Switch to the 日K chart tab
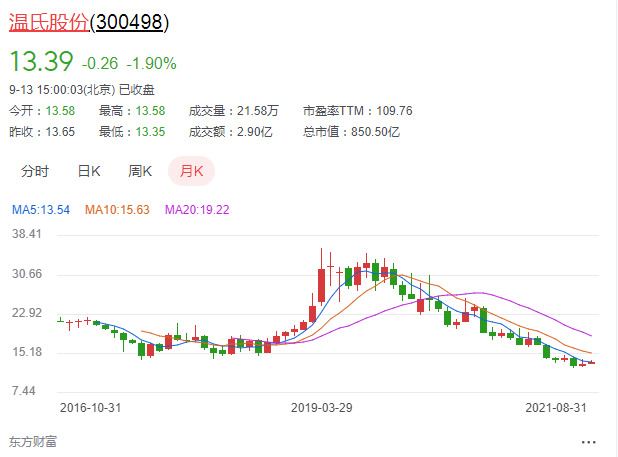Image resolution: width=618 pixels, height=457 pixels. click(x=89, y=171)
